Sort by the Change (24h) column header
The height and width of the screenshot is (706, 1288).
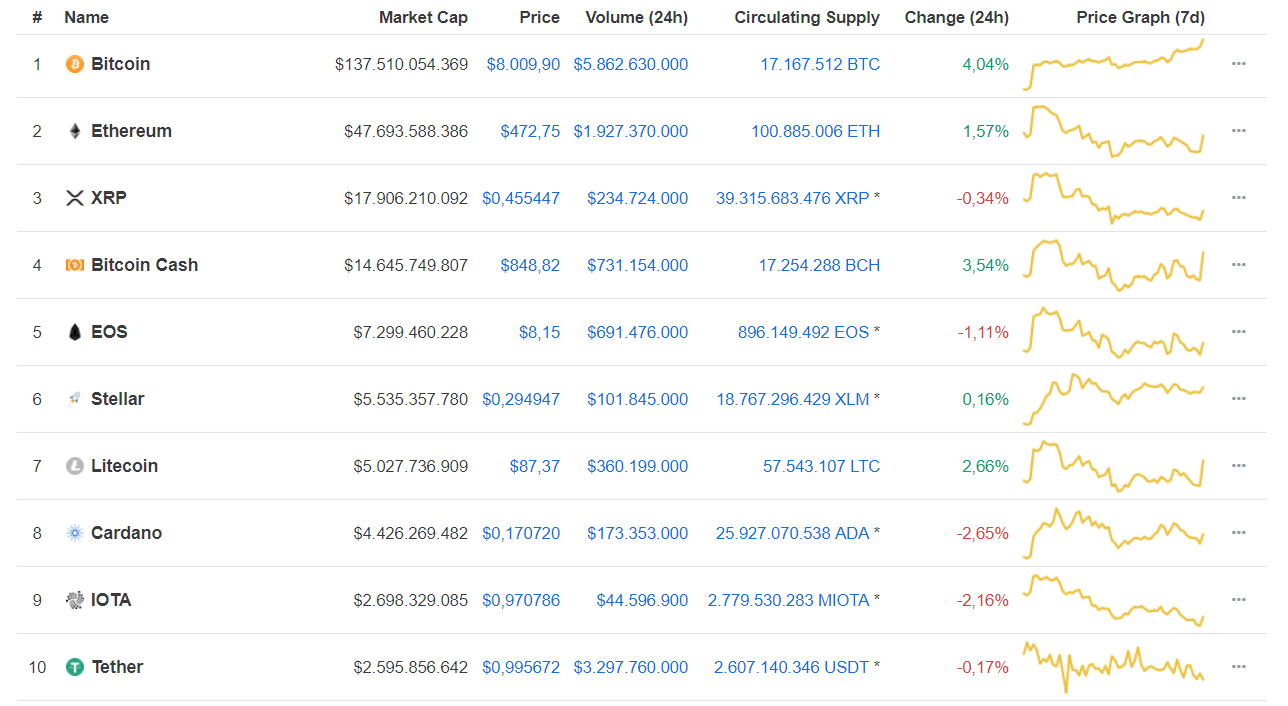[956, 17]
